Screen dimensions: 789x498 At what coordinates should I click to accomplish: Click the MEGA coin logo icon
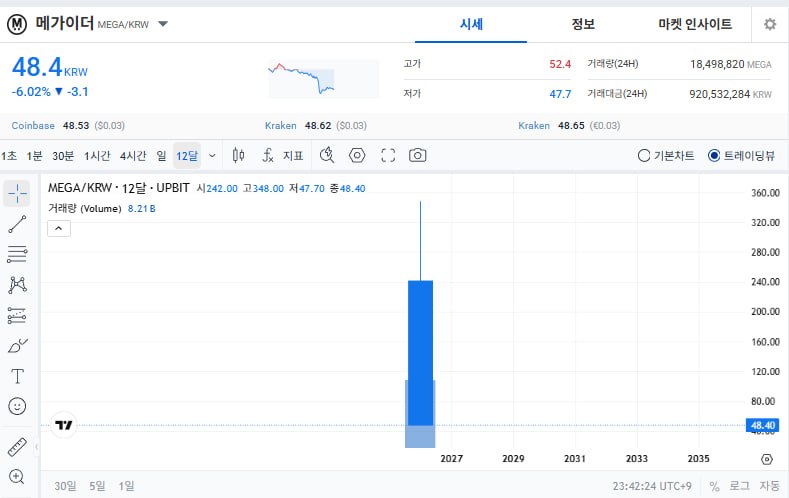click(x=17, y=24)
